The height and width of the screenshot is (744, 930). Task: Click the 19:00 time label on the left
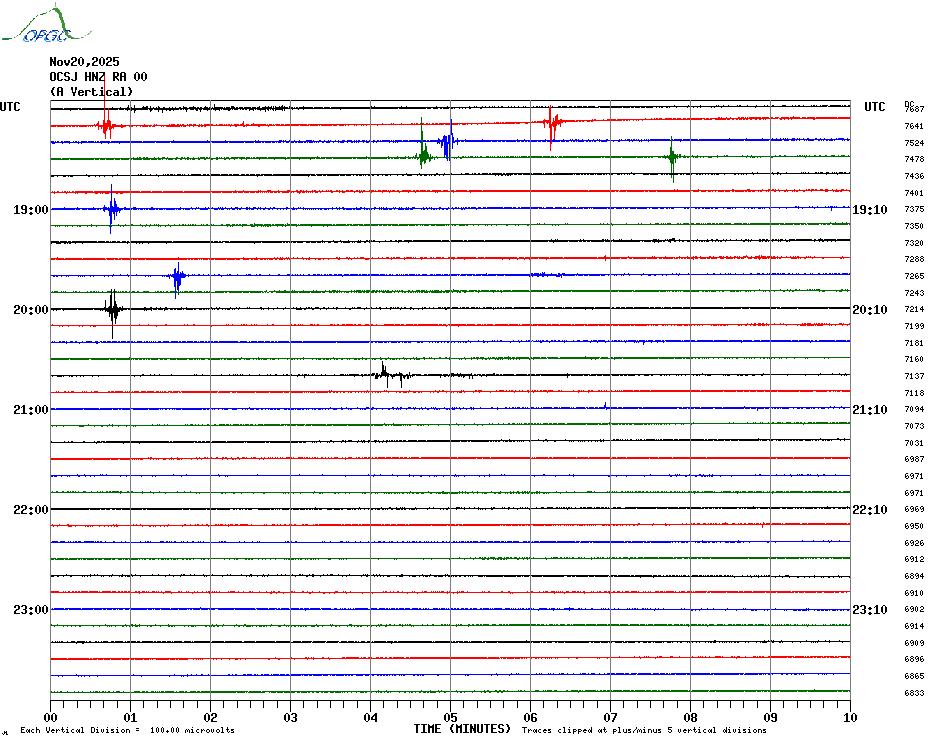(30, 210)
